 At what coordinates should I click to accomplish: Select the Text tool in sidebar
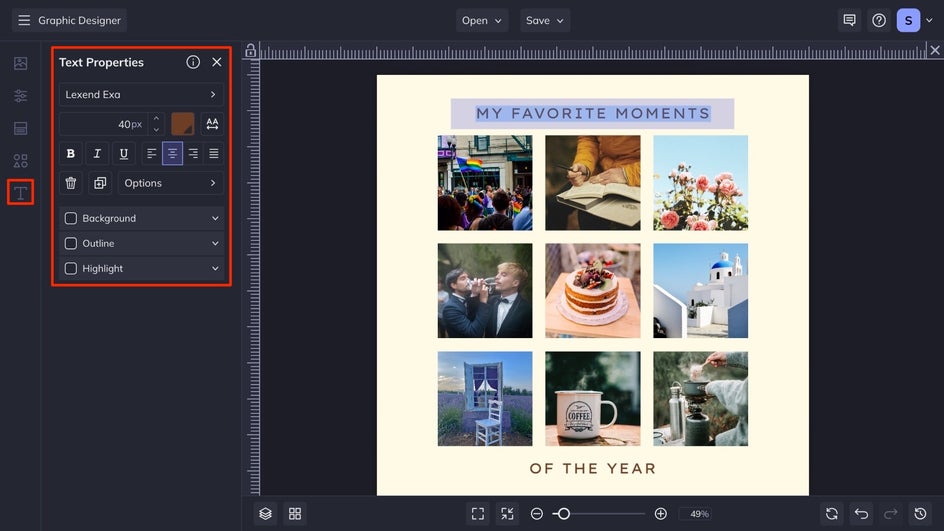pyautogui.click(x=20, y=192)
